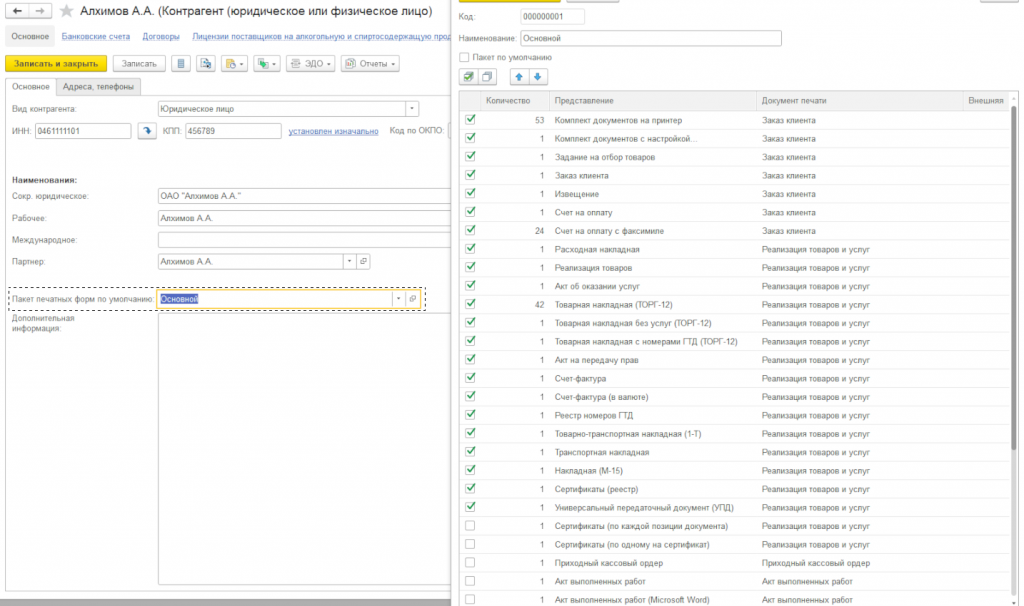Open the 'Банковские счета' section
Screen dimensions: 1024x606
(x=96, y=36)
